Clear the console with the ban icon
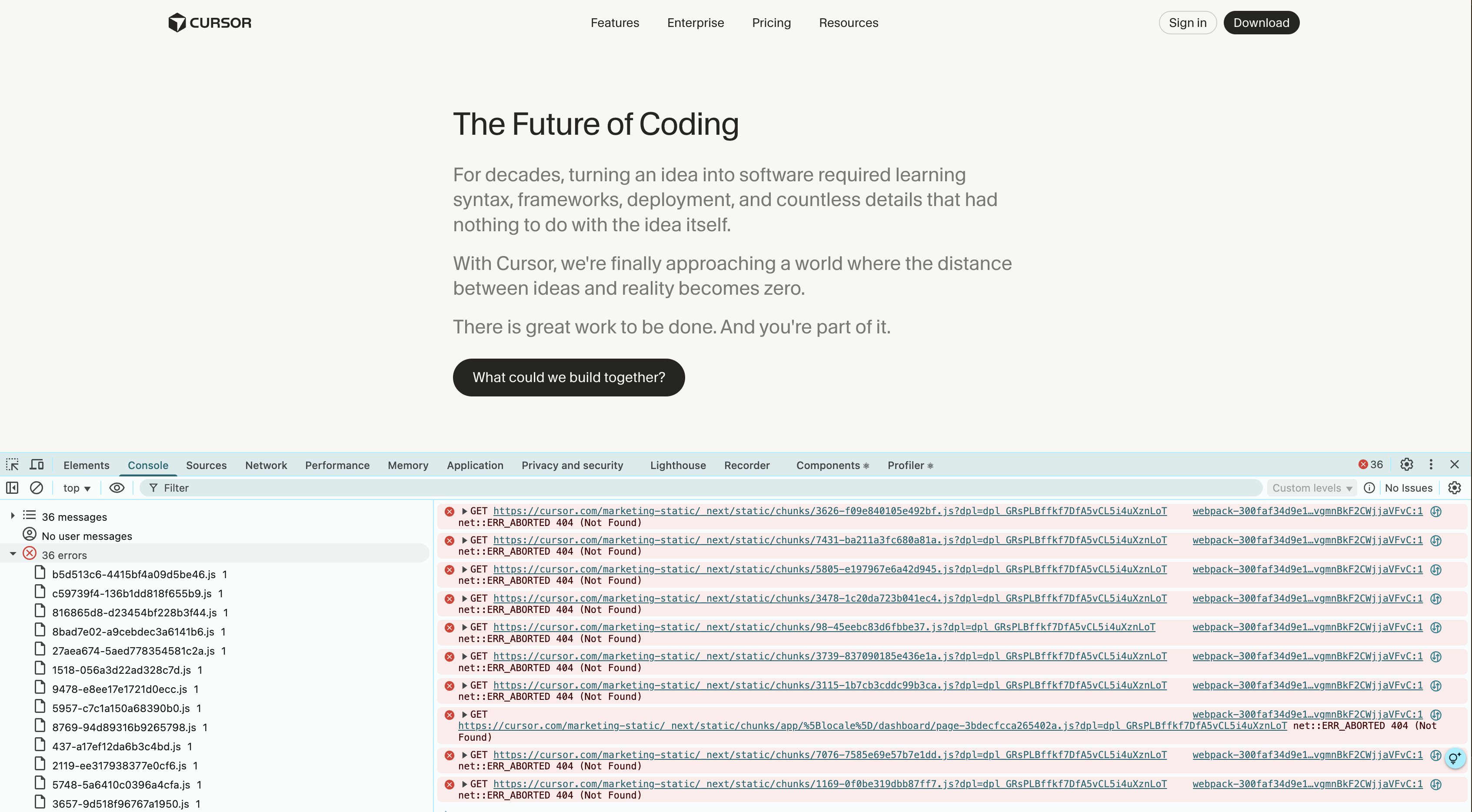Viewport: 1472px width, 812px height. tap(36, 487)
